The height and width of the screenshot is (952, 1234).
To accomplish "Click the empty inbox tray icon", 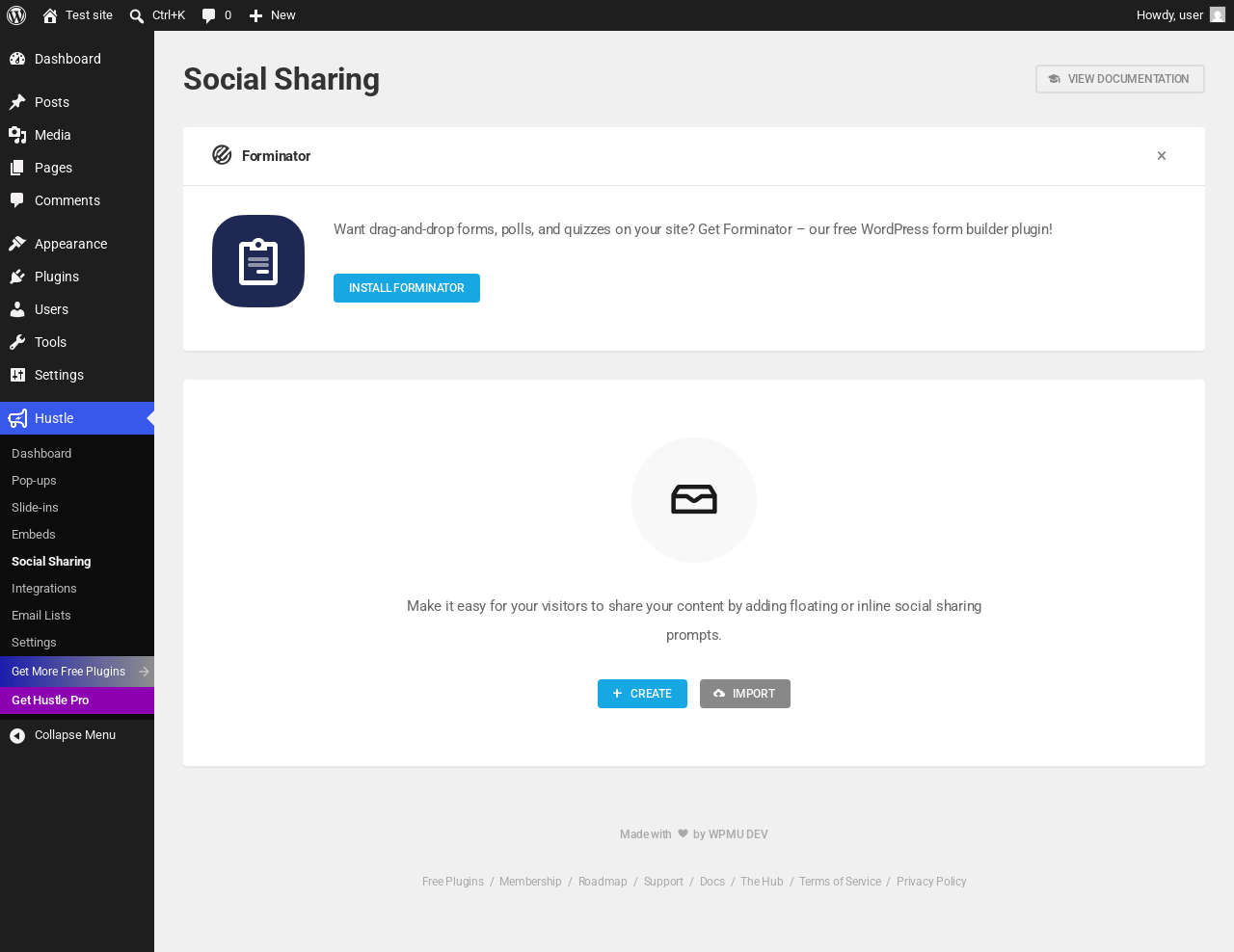I will pyautogui.click(x=694, y=500).
